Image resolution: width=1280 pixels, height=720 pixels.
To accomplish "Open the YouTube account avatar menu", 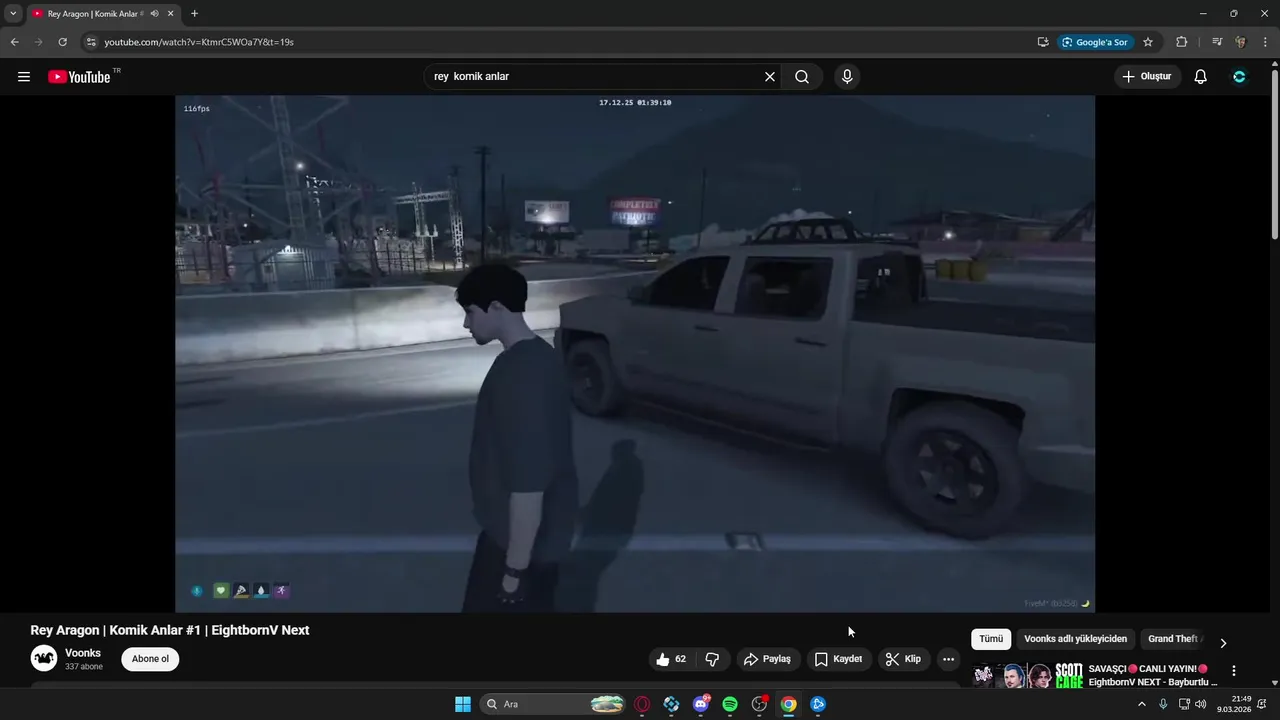I will (1239, 77).
